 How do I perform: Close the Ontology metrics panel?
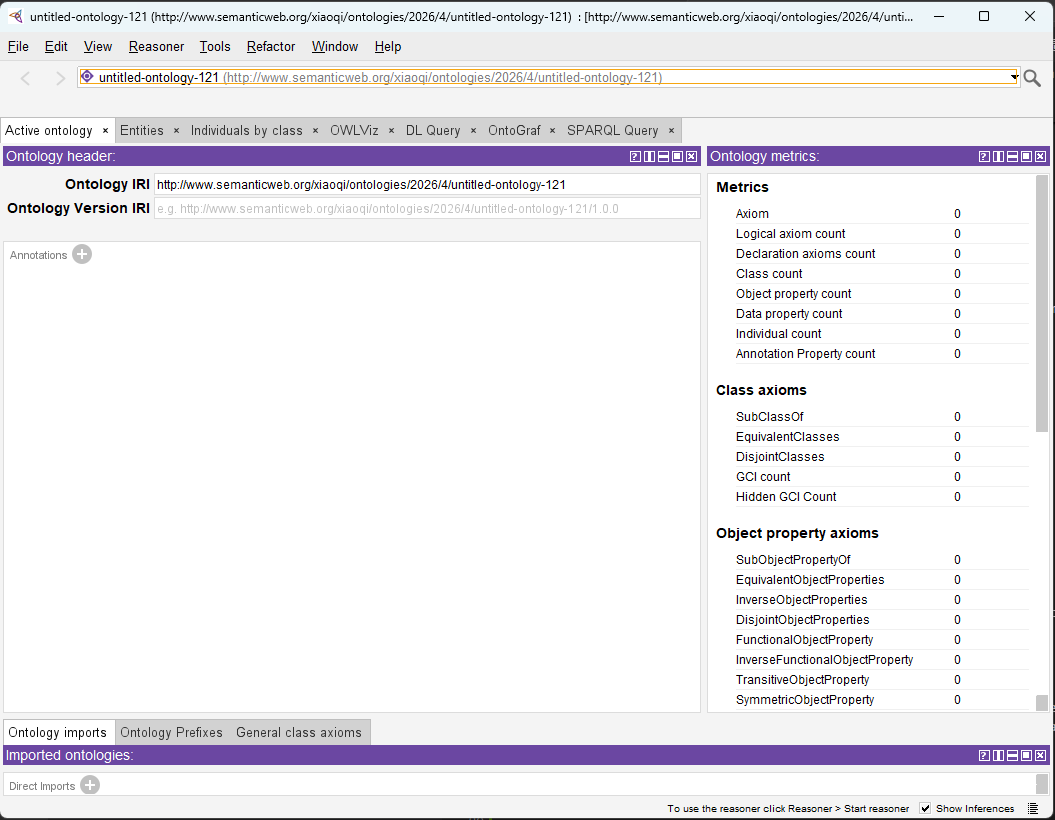[1041, 156]
